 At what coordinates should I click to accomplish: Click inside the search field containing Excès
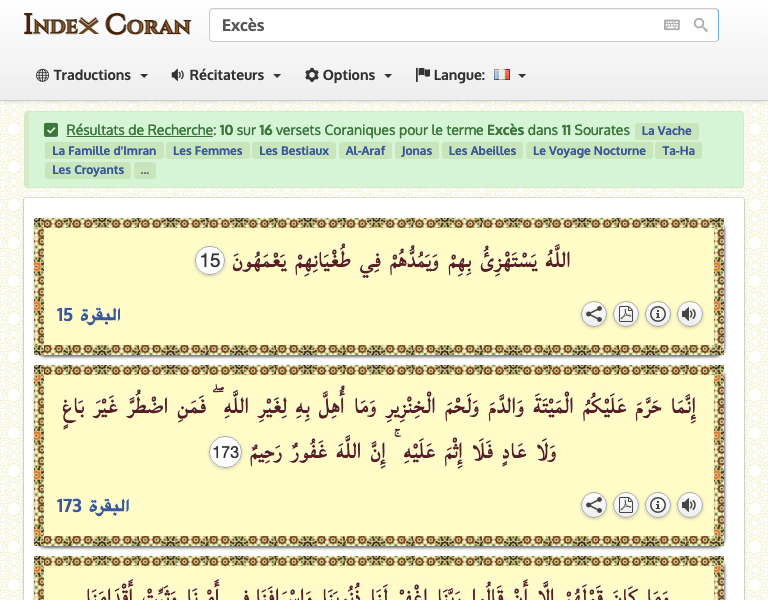pos(430,25)
